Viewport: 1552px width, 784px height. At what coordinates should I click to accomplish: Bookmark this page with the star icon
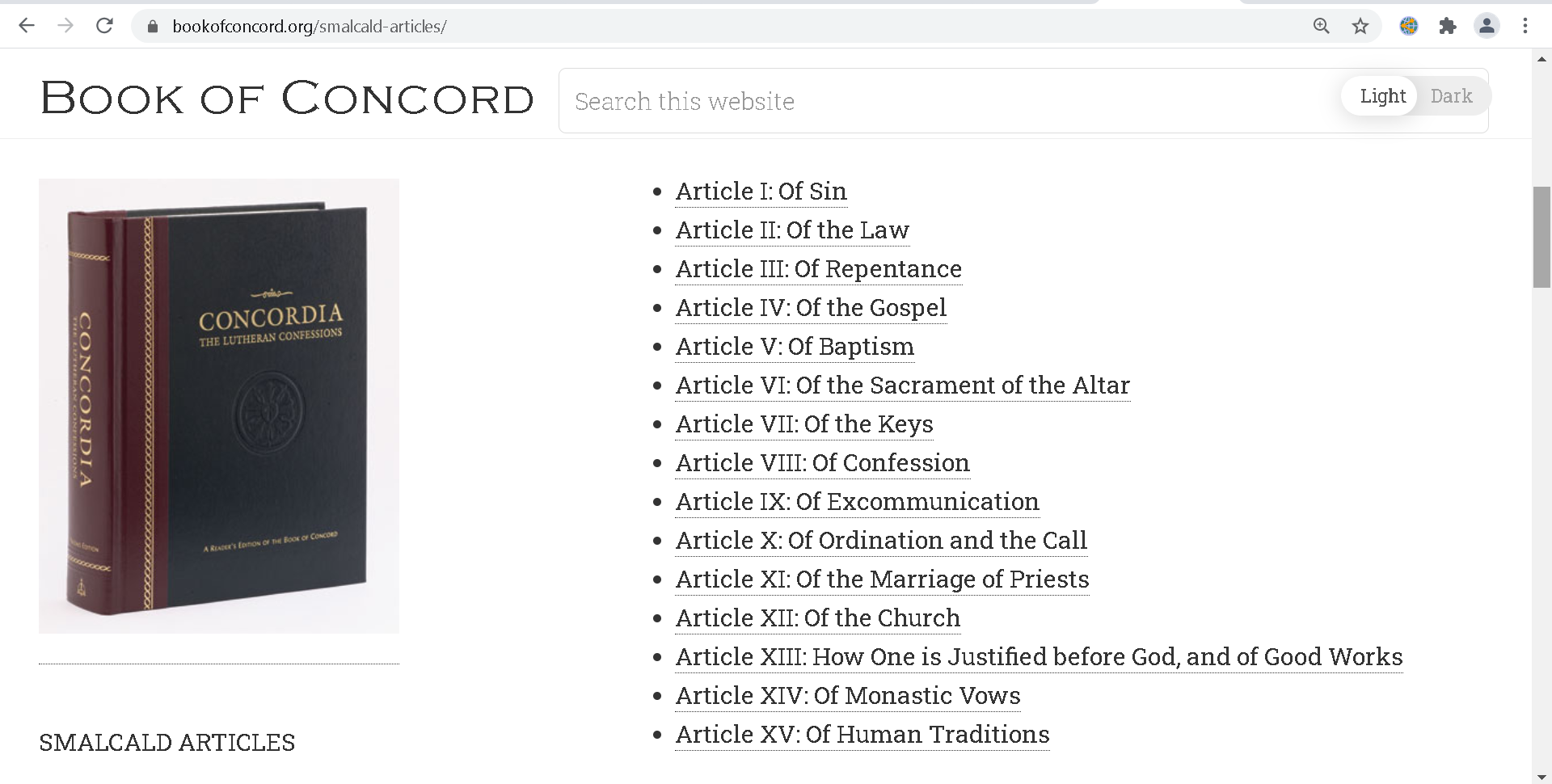tap(1360, 25)
